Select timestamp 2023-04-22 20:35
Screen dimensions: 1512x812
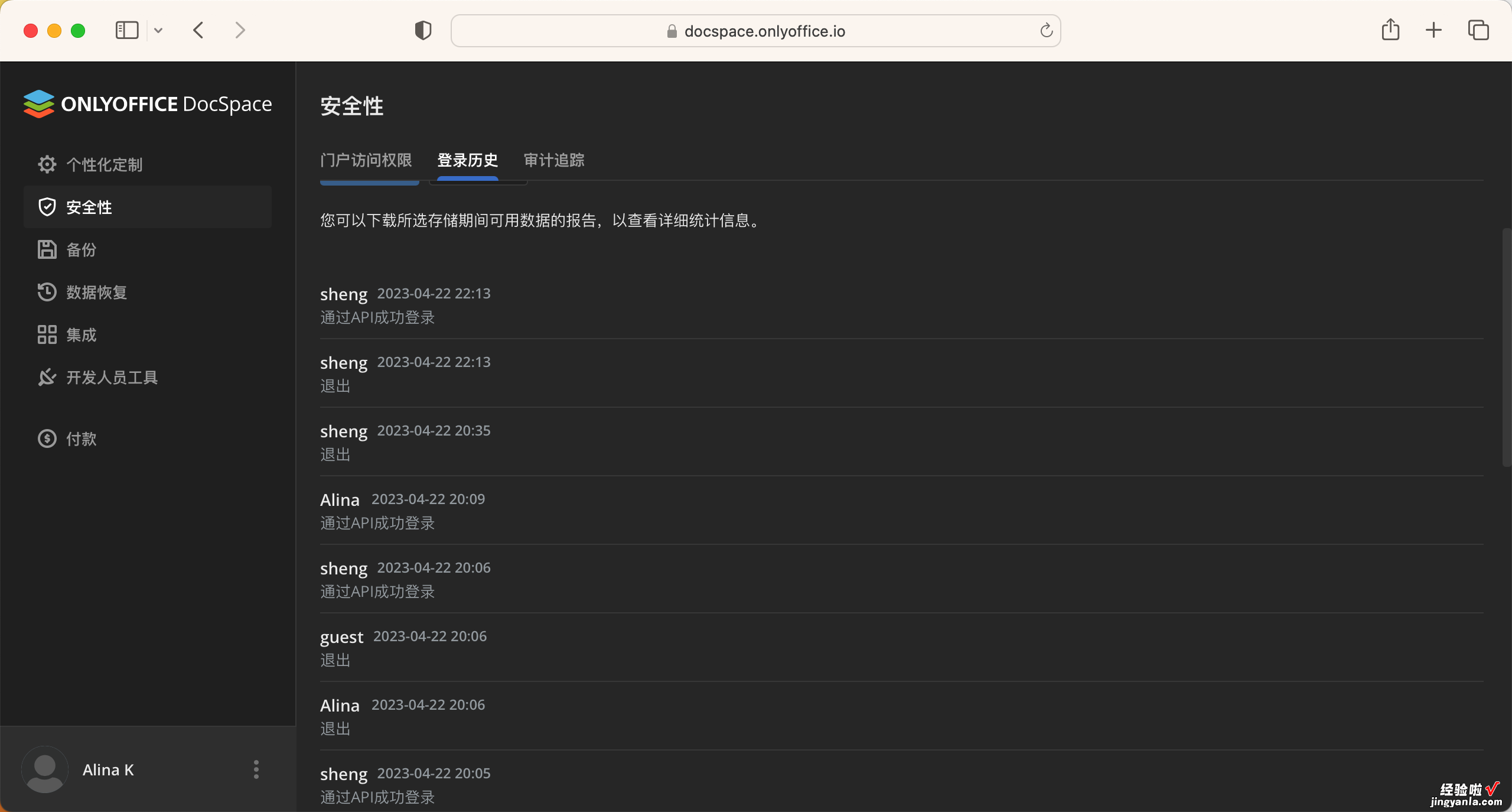click(434, 431)
